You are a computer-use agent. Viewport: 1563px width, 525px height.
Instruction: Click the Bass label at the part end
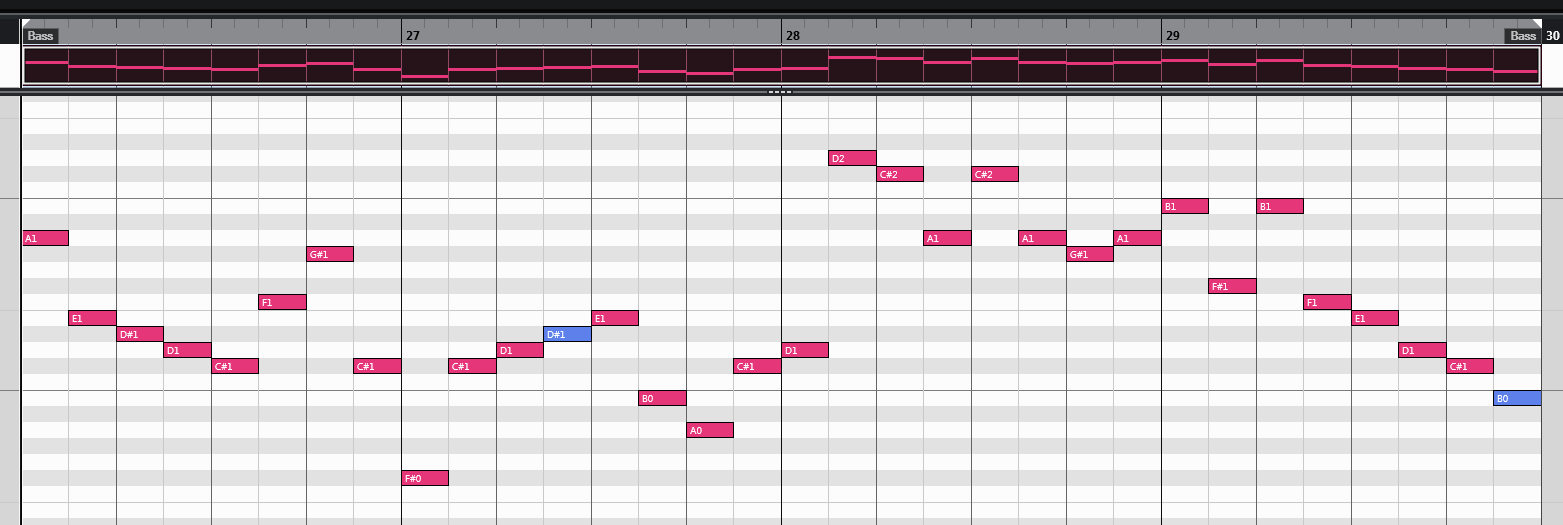coord(1523,36)
